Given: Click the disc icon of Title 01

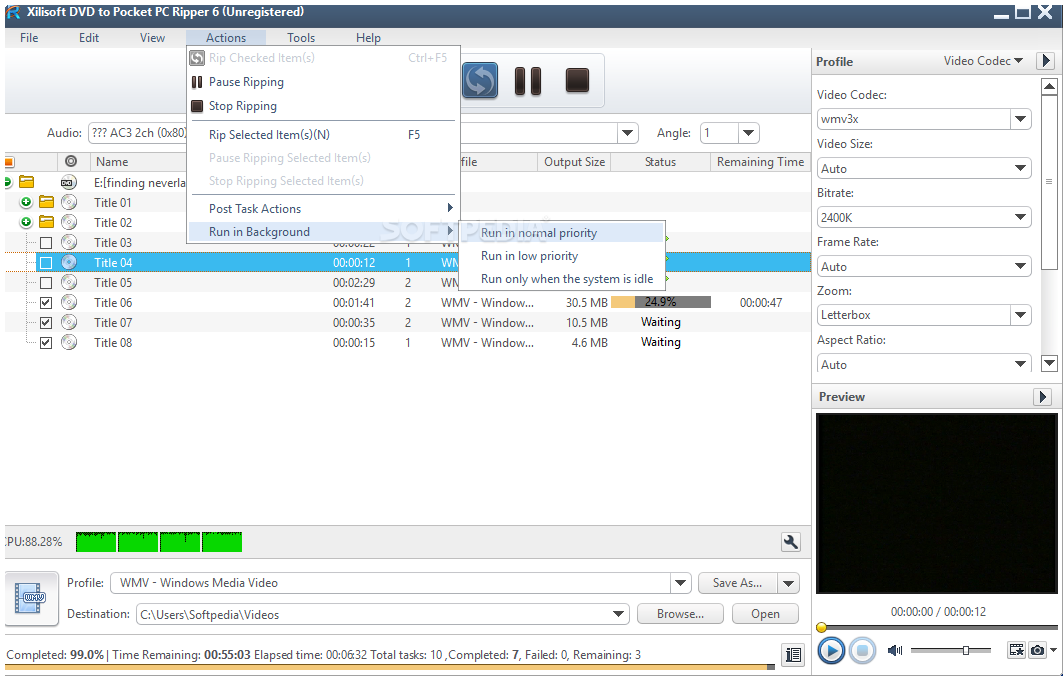Looking at the screenshot, I should tap(68, 202).
